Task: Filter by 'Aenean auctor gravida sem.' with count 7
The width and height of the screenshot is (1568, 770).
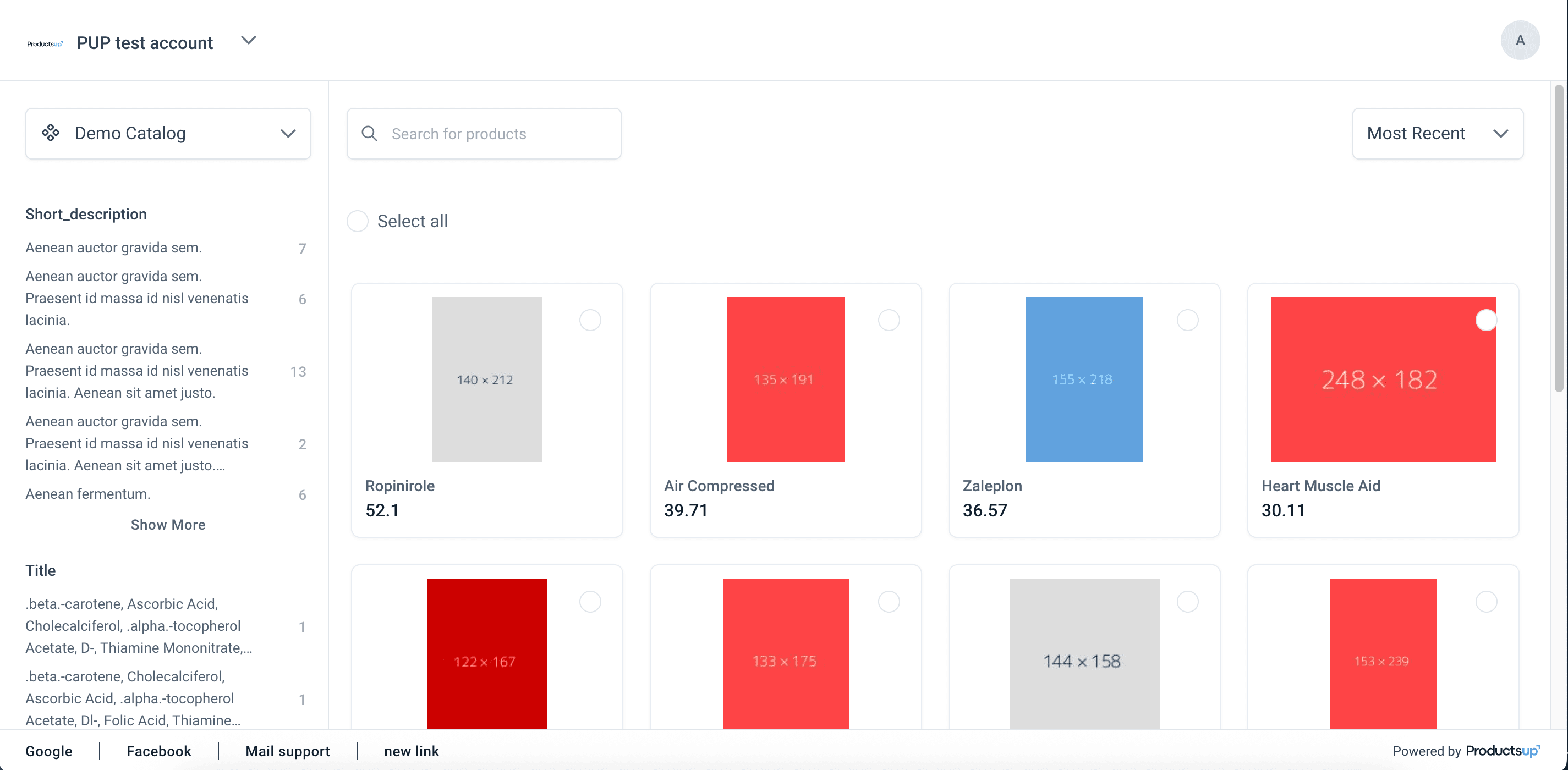Action: pyautogui.click(x=114, y=248)
